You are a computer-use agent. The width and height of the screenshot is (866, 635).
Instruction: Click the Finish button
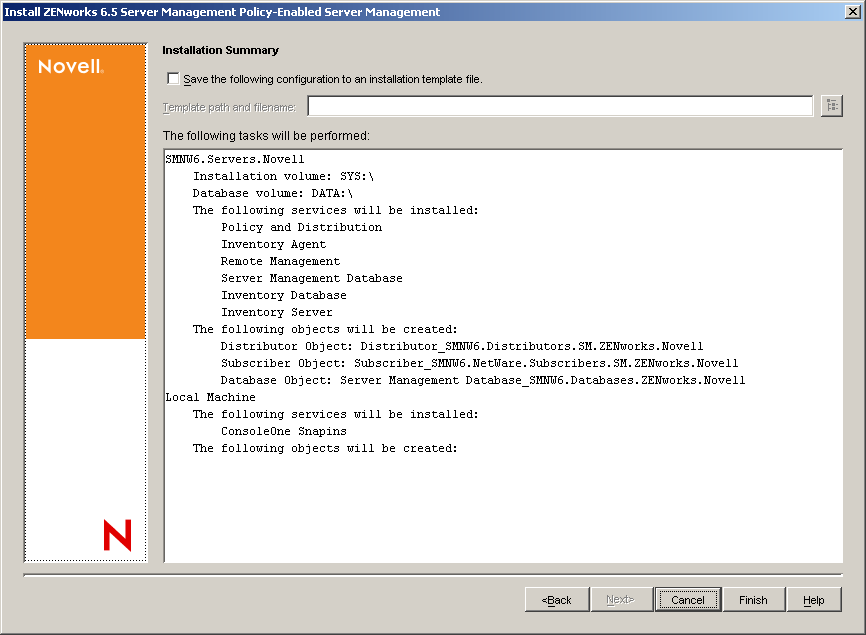[x=753, y=599]
